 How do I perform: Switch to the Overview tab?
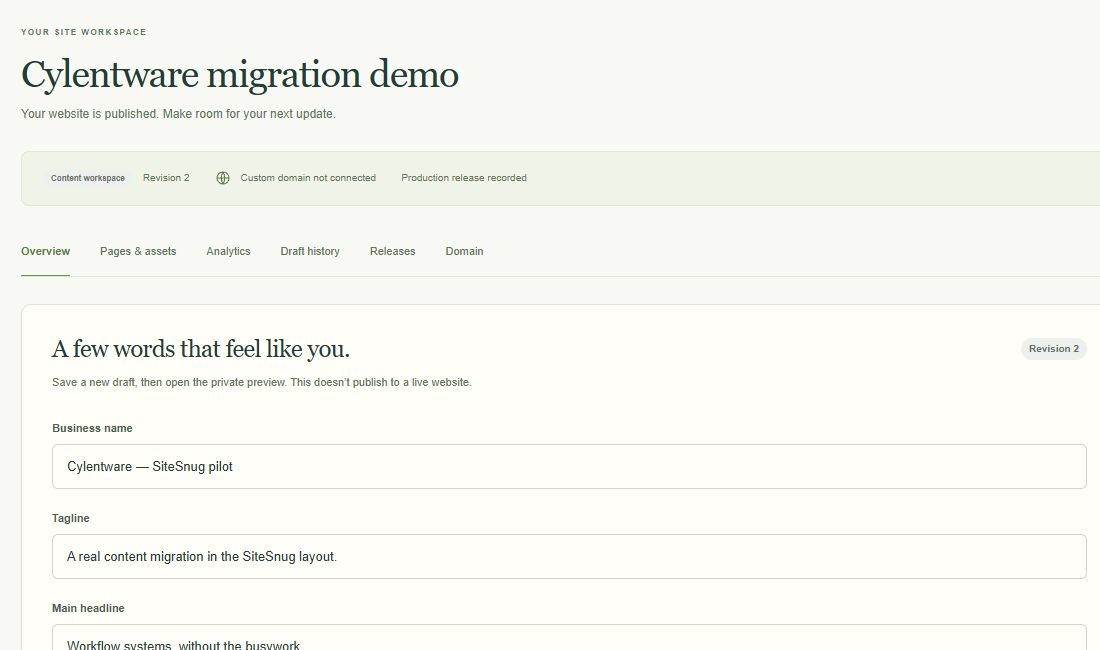pyautogui.click(x=46, y=251)
